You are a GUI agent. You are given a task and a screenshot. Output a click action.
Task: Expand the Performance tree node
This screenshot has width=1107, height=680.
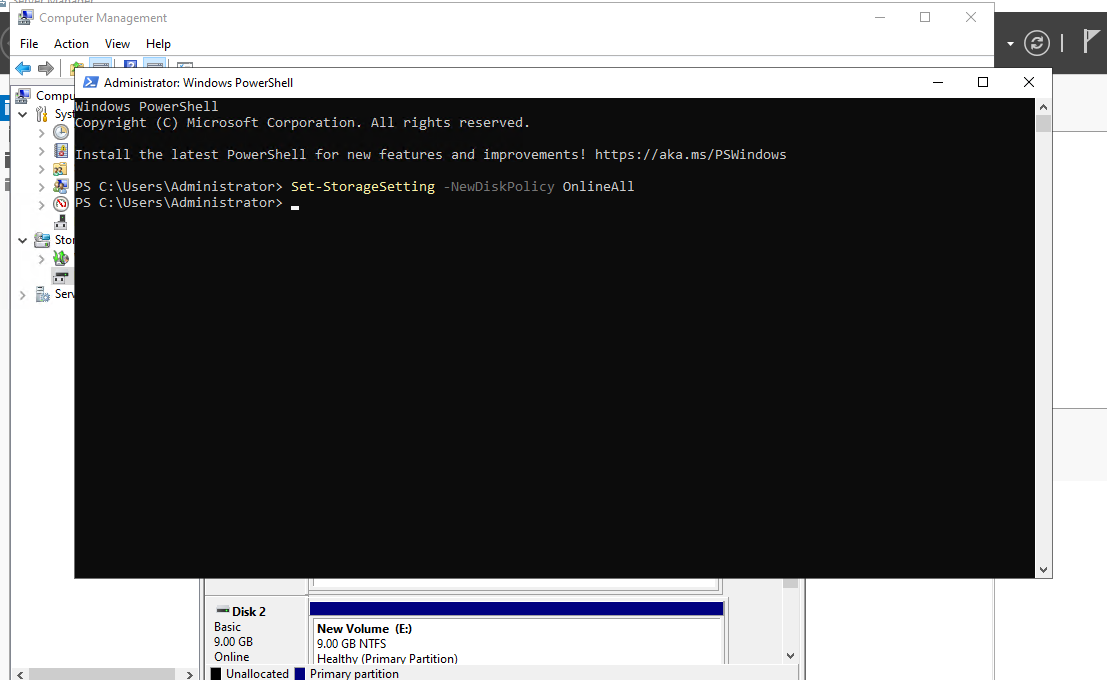tap(41, 205)
